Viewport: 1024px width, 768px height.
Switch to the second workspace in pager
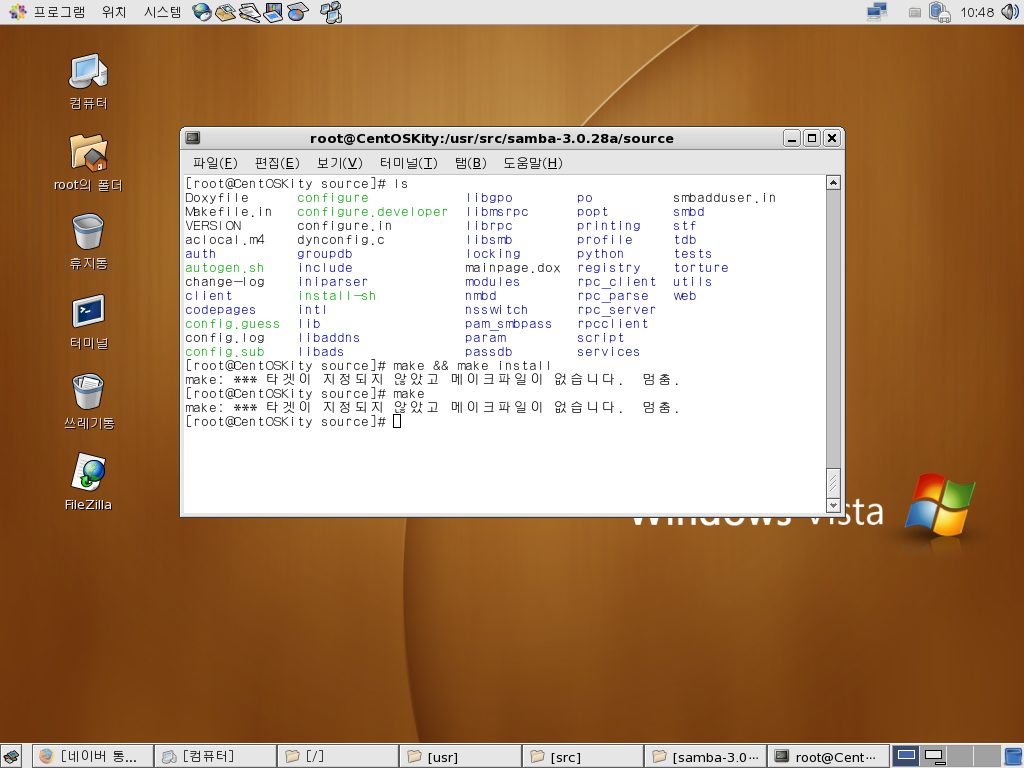[x=934, y=756]
